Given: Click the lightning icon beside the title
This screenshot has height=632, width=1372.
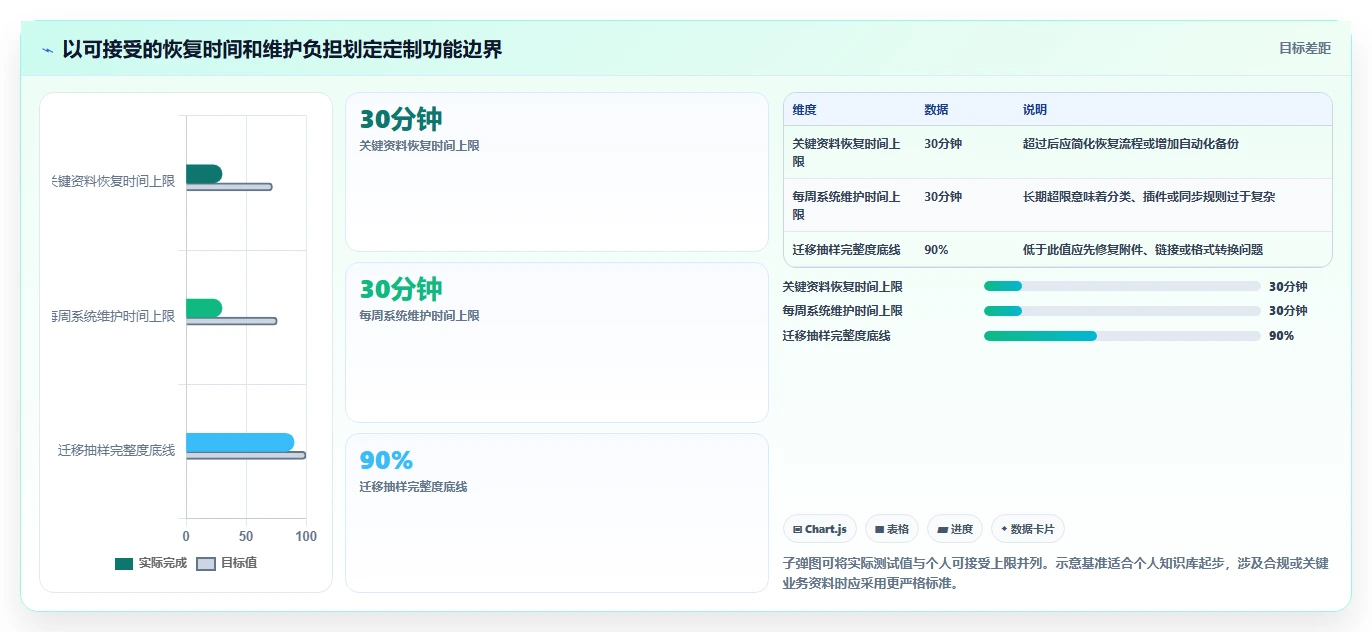Looking at the screenshot, I should coord(48,50).
